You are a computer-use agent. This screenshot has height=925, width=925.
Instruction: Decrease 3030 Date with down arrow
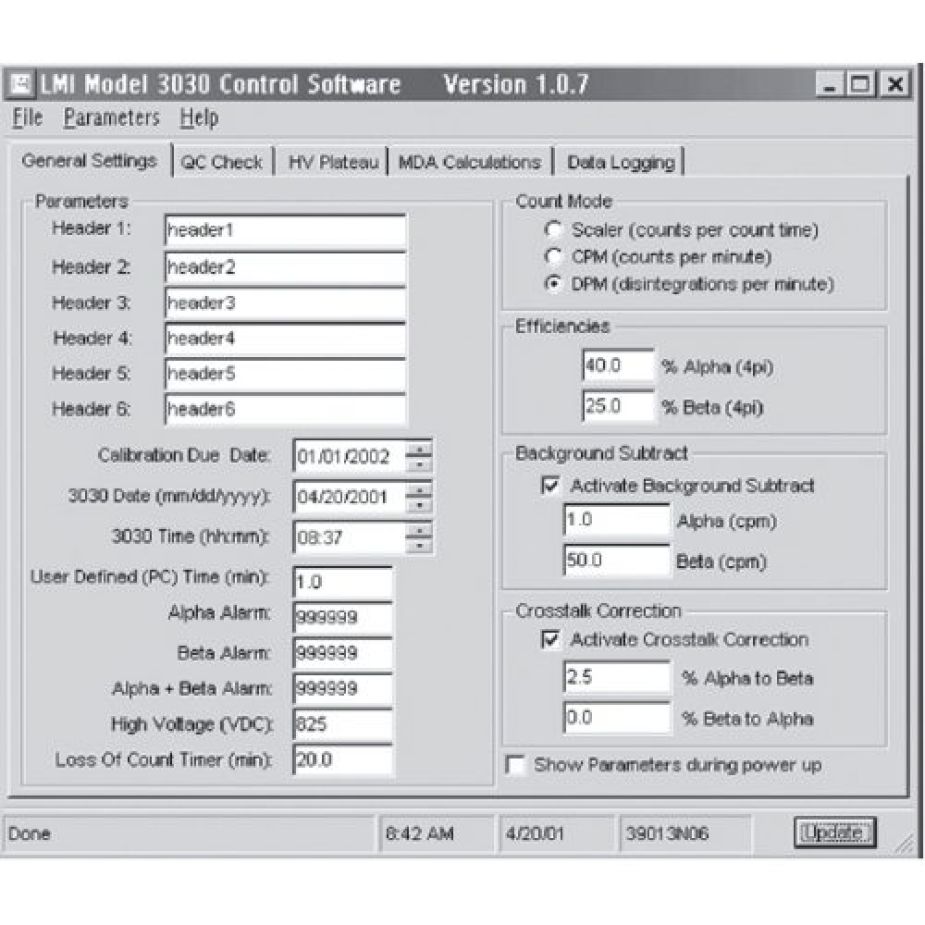tap(421, 503)
